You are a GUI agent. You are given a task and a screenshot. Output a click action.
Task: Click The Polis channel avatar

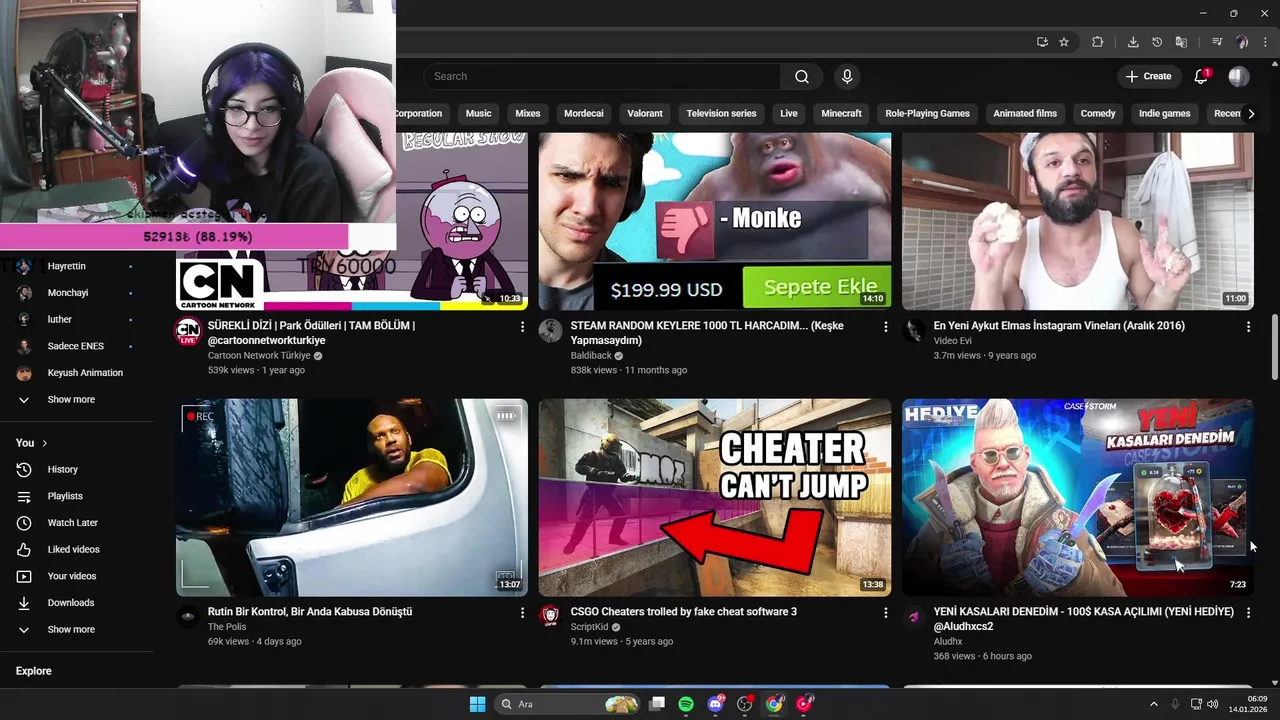point(188,616)
